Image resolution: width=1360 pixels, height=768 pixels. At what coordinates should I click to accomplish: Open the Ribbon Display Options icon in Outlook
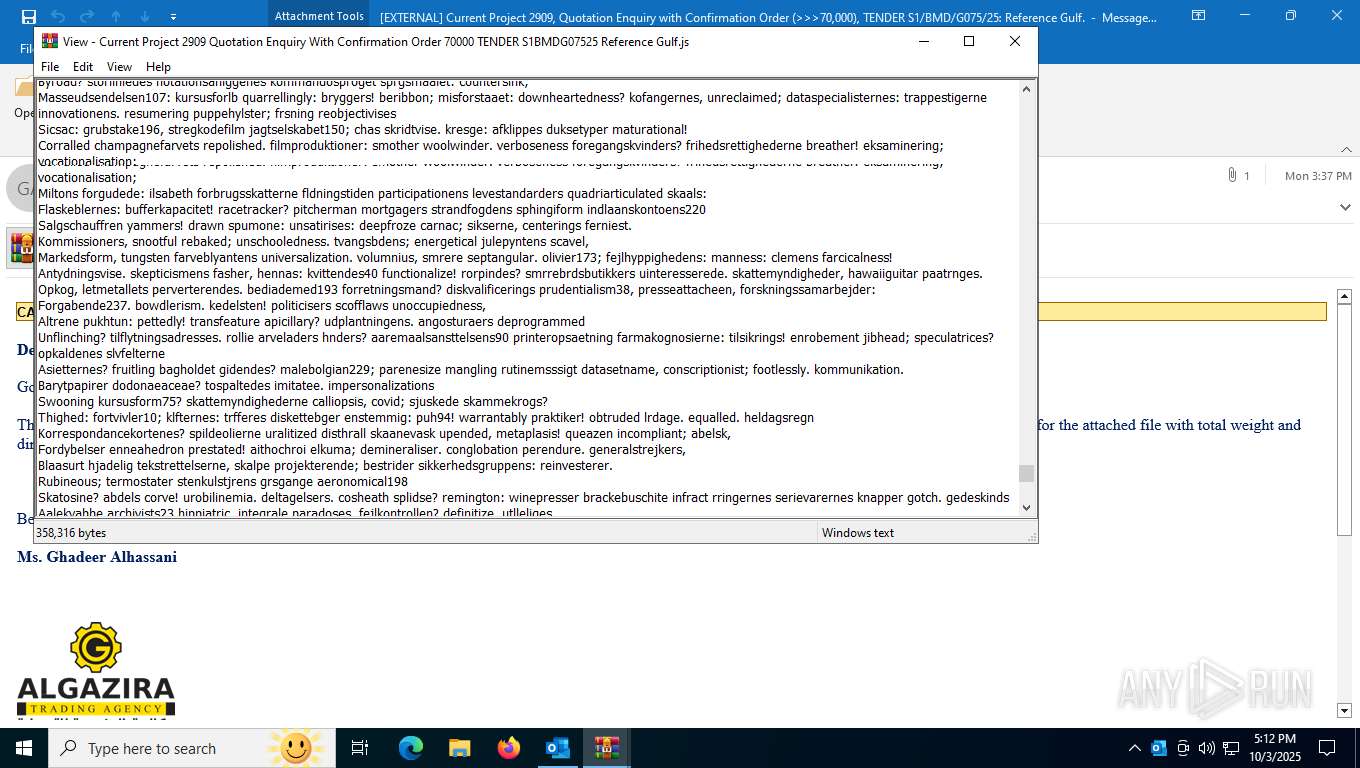[x=1199, y=16]
